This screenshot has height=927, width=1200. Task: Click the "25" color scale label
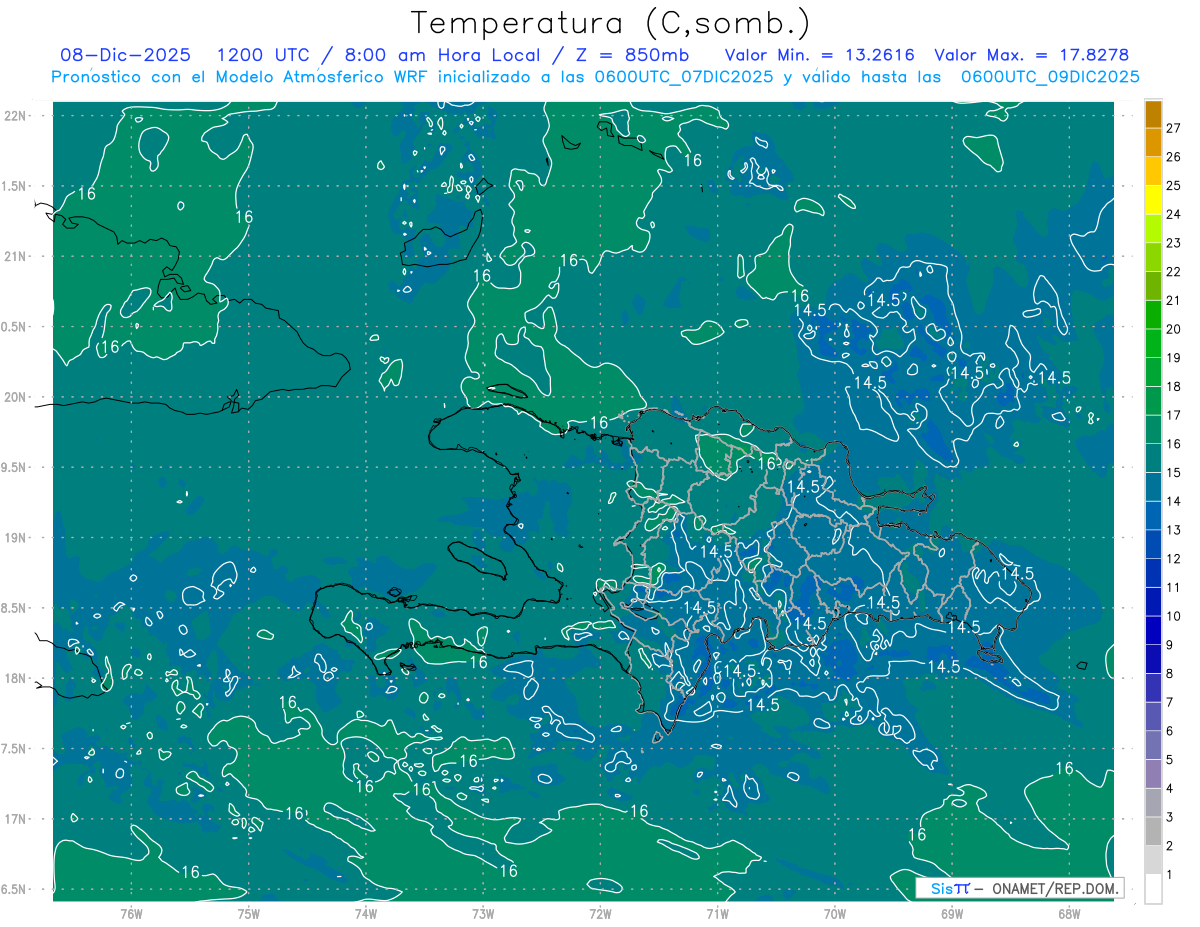click(1173, 186)
